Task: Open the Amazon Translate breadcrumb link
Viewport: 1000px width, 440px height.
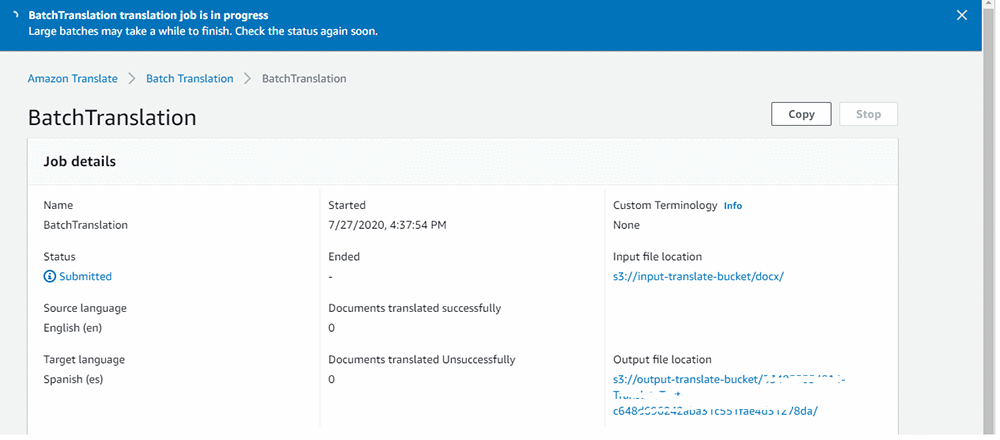Action: tap(73, 78)
